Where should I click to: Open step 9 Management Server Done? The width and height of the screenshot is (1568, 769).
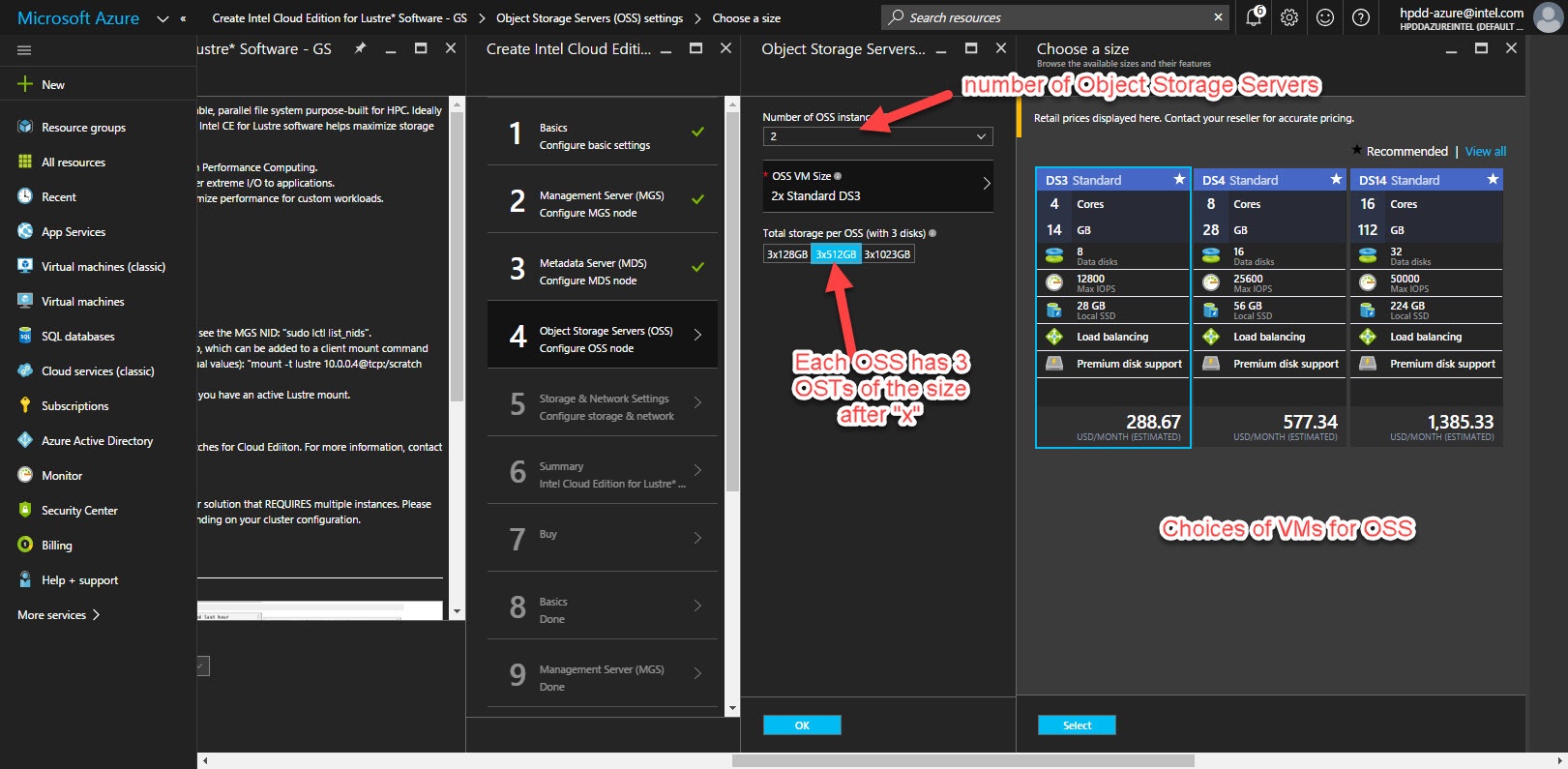click(603, 673)
